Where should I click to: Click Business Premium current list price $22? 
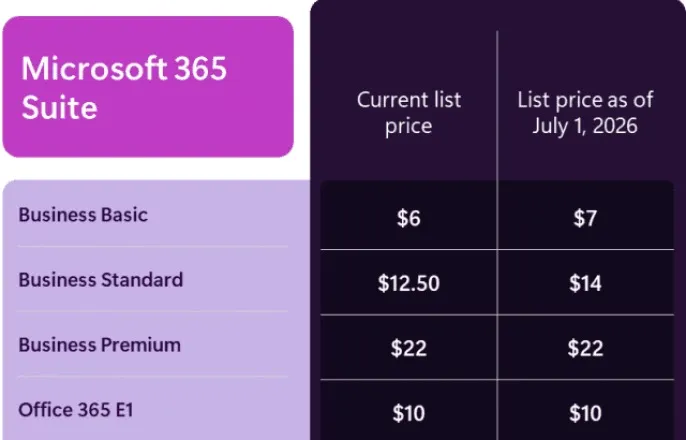pos(408,348)
